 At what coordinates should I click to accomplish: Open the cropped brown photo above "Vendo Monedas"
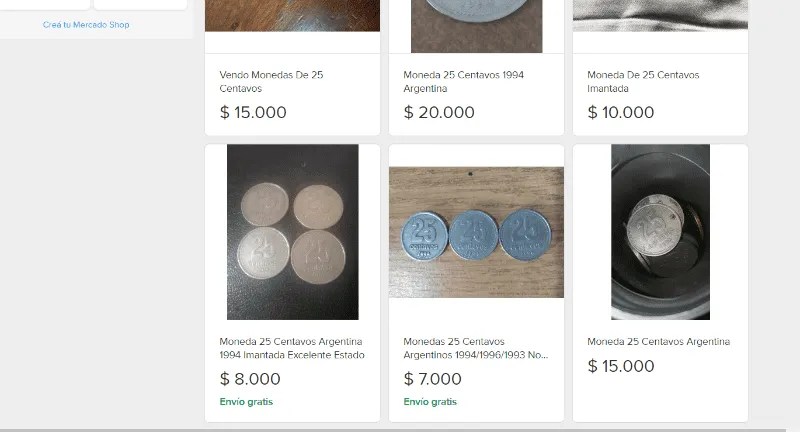pyautogui.click(x=292, y=15)
